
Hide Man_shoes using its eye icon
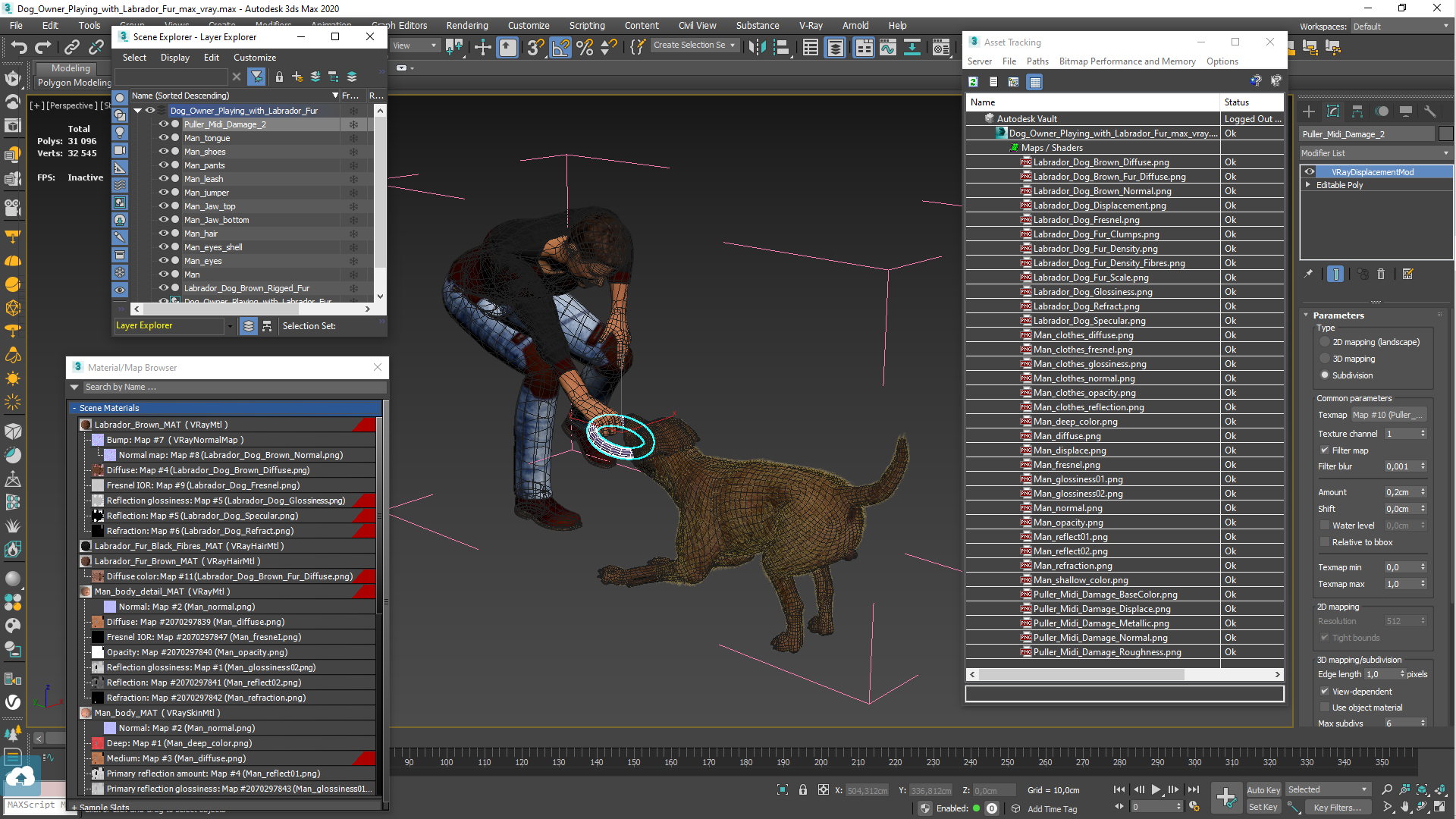pyautogui.click(x=163, y=152)
